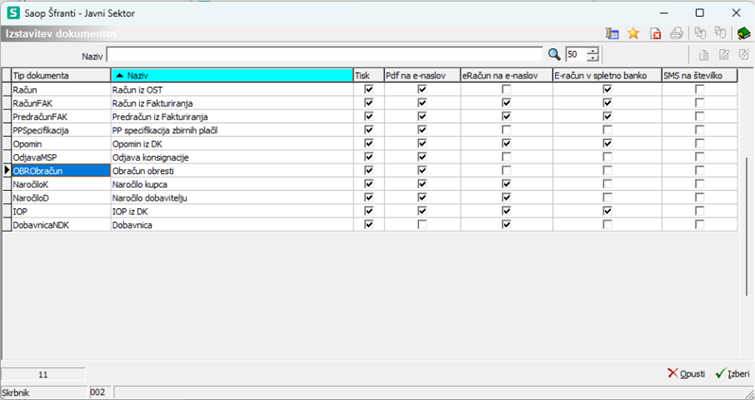The height and width of the screenshot is (400, 755).
Task: Click the eRačun na e-naslov column header
Action: pyautogui.click(x=507, y=76)
